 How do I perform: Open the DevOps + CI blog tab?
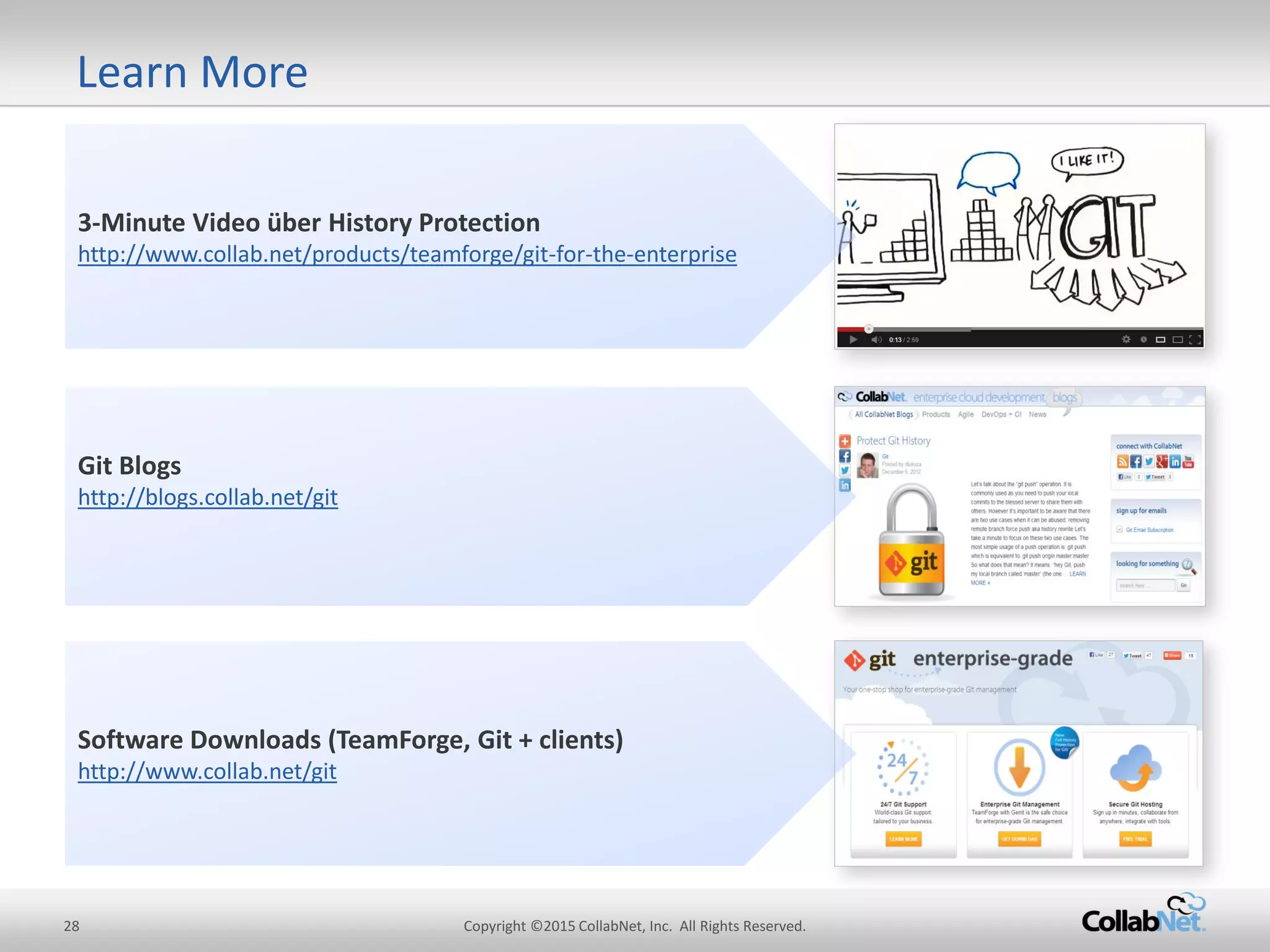[1001, 415]
